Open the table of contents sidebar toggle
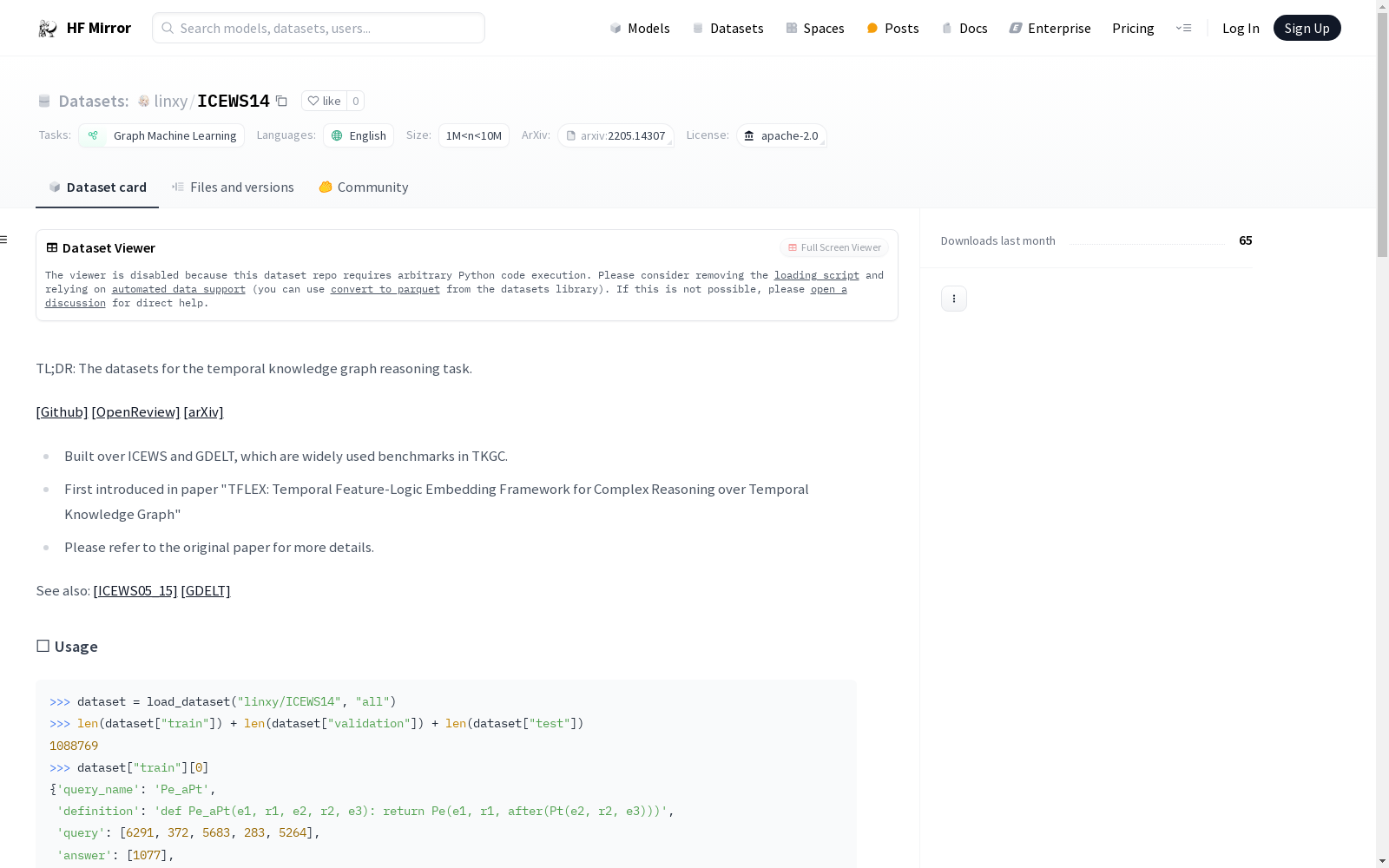Screen dimensions: 1389x868 click(x=3, y=240)
